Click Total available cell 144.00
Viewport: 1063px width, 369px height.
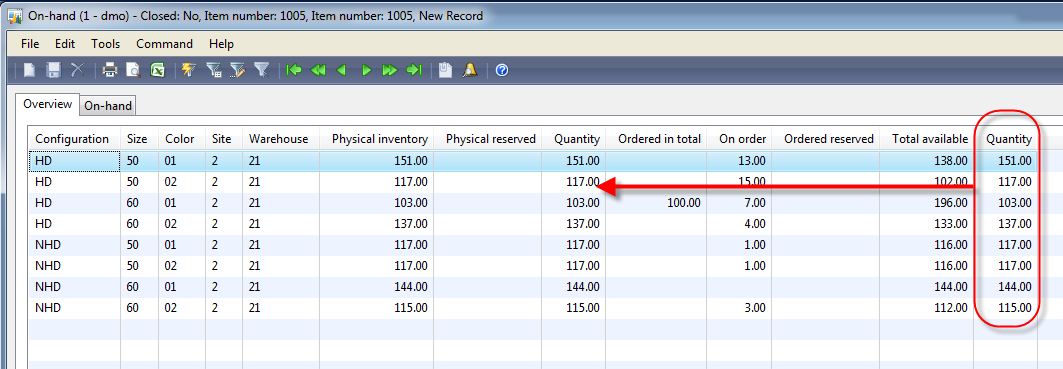tap(927, 287)
